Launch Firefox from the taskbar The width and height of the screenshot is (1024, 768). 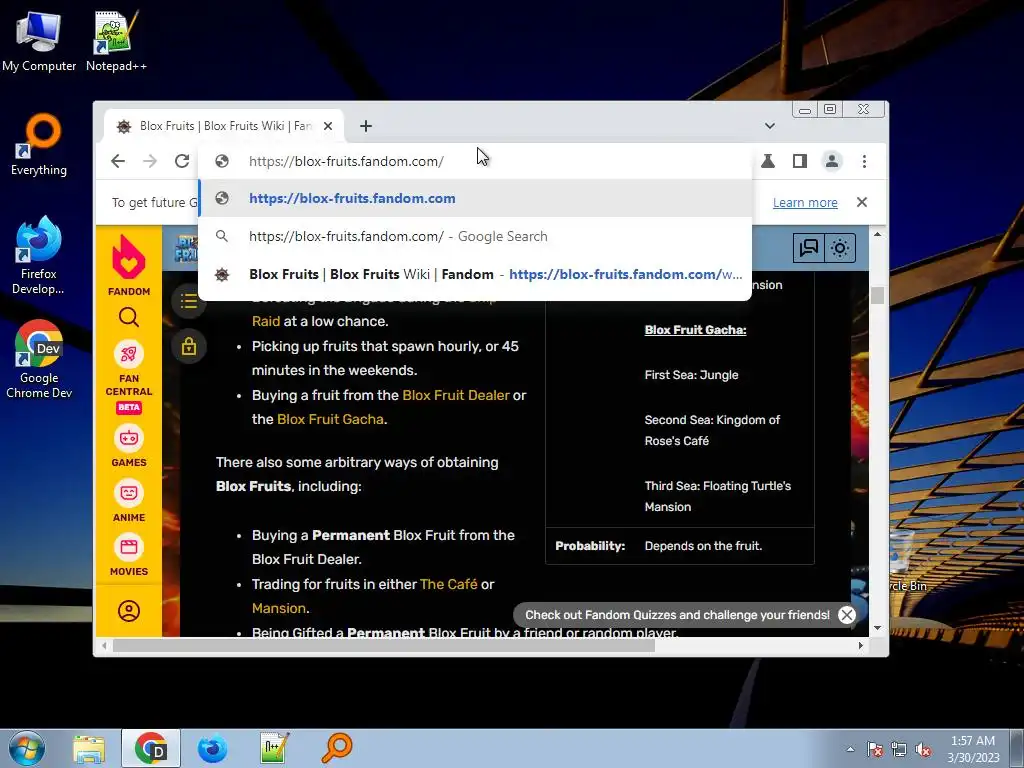212,748
